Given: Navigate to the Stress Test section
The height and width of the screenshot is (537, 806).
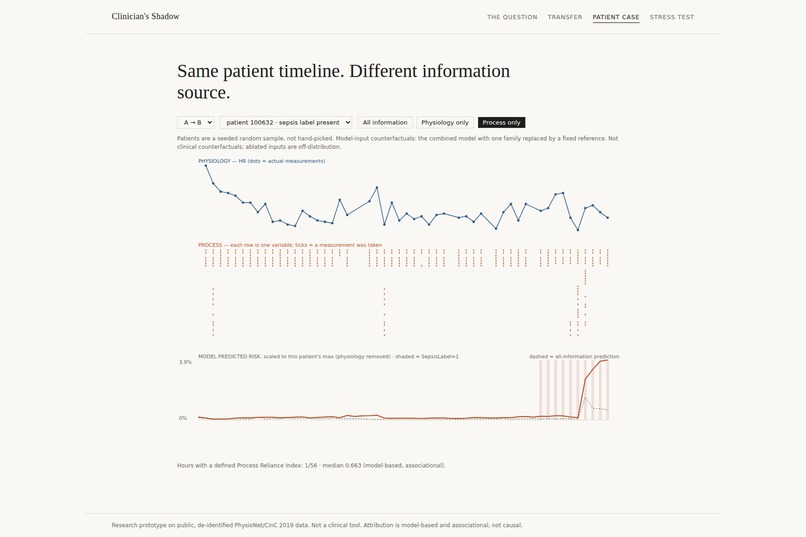Looking at the screenshot, I should coord(672,17).
